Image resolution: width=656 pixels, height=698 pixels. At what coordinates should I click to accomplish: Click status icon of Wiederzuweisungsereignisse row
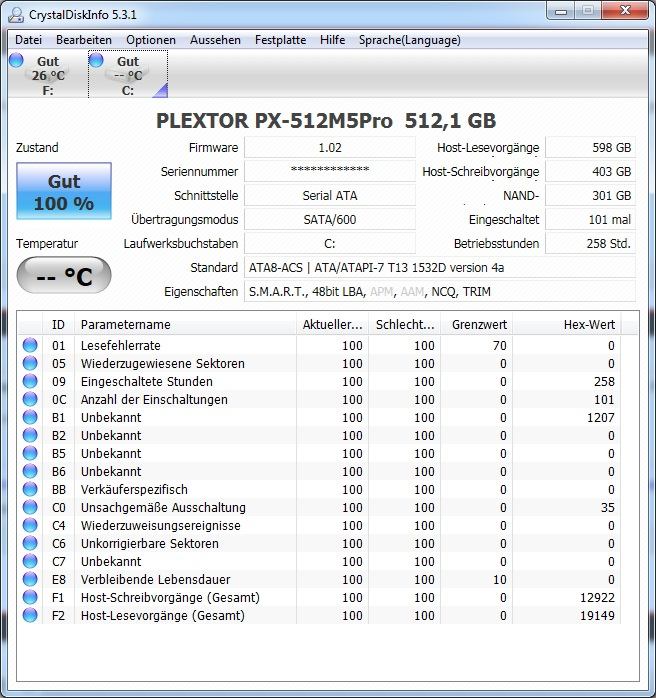(x=30, y=525)
